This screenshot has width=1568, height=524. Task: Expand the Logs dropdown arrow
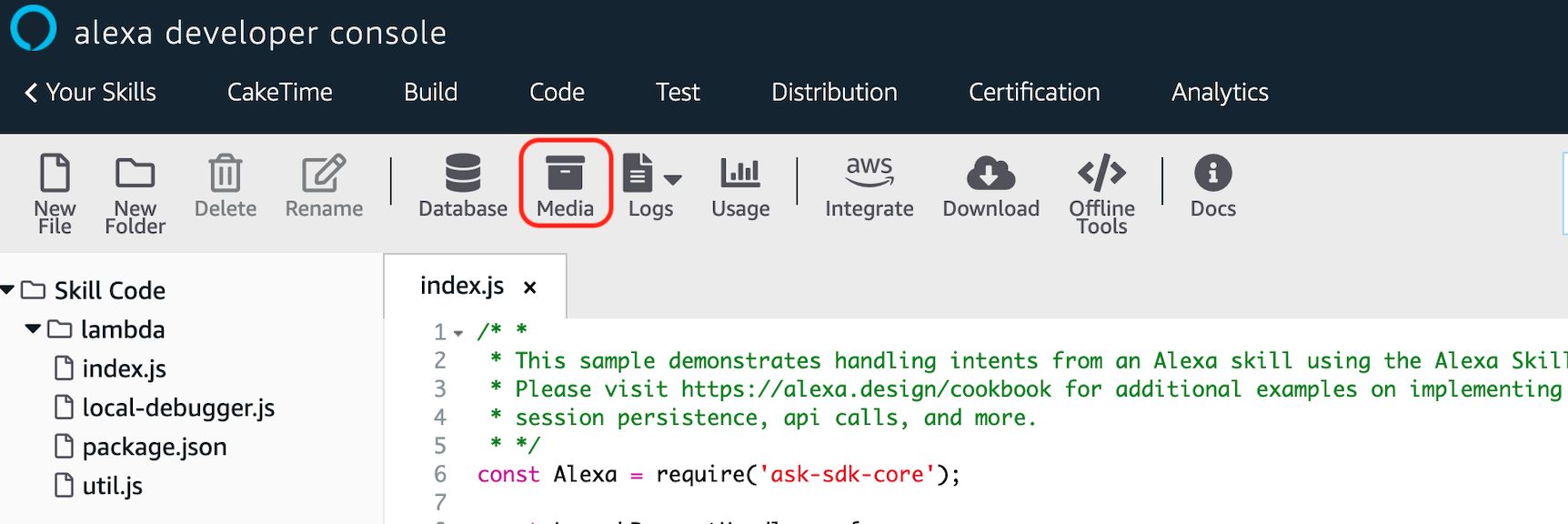673,179
